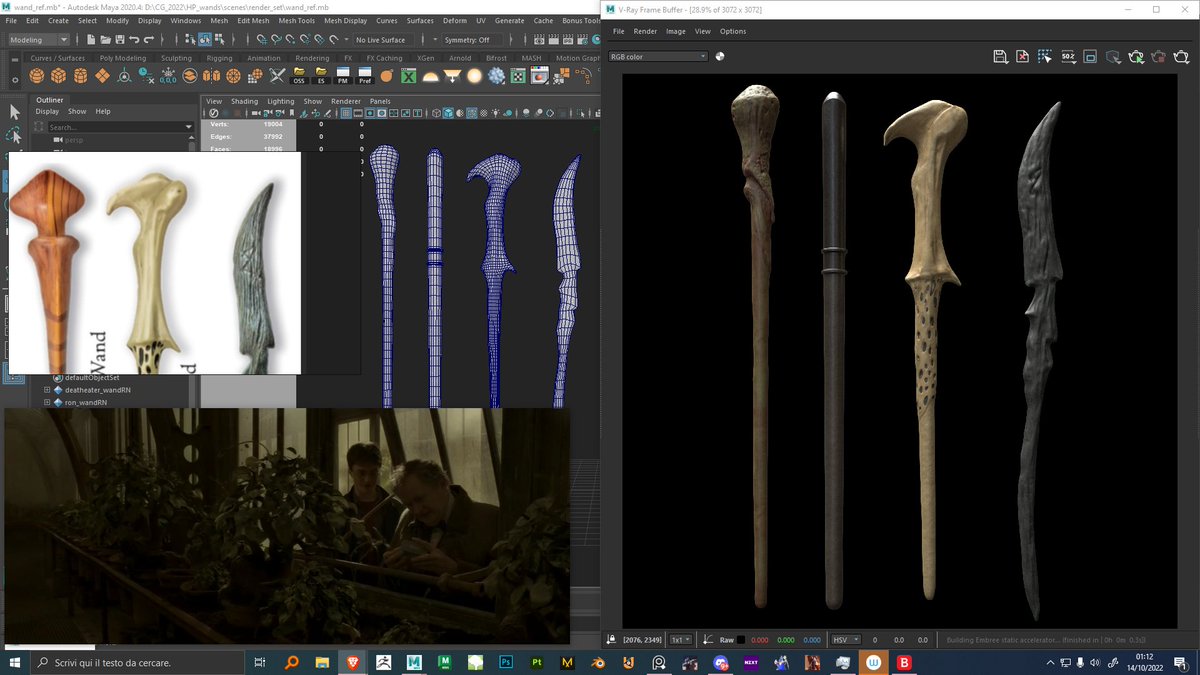Click the Redo arrow in Maya's status line
The image size is (1200, 675).
point(147,40)
